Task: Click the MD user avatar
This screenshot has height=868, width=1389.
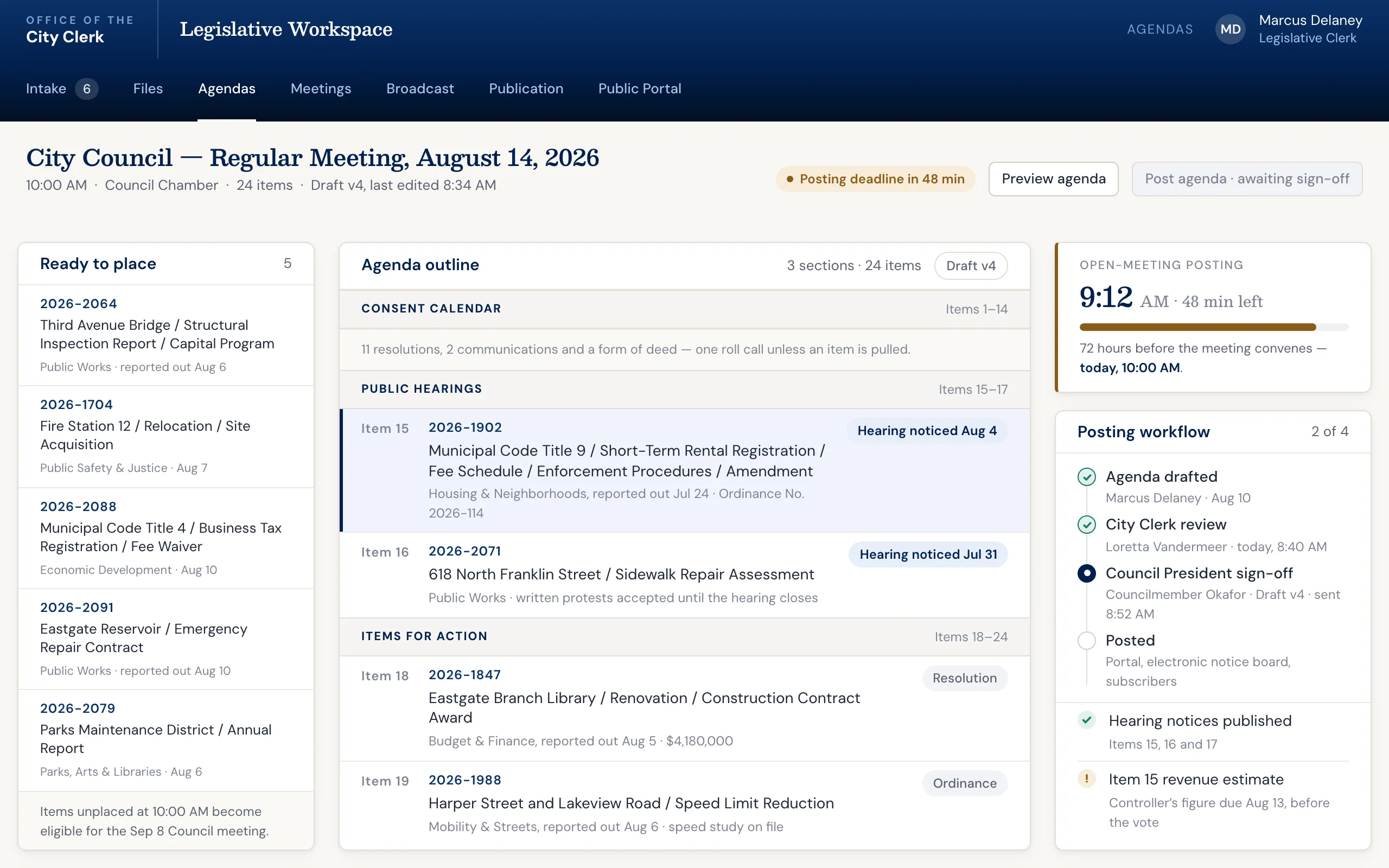Action: pyautogui.click(x=1230, y=29)
